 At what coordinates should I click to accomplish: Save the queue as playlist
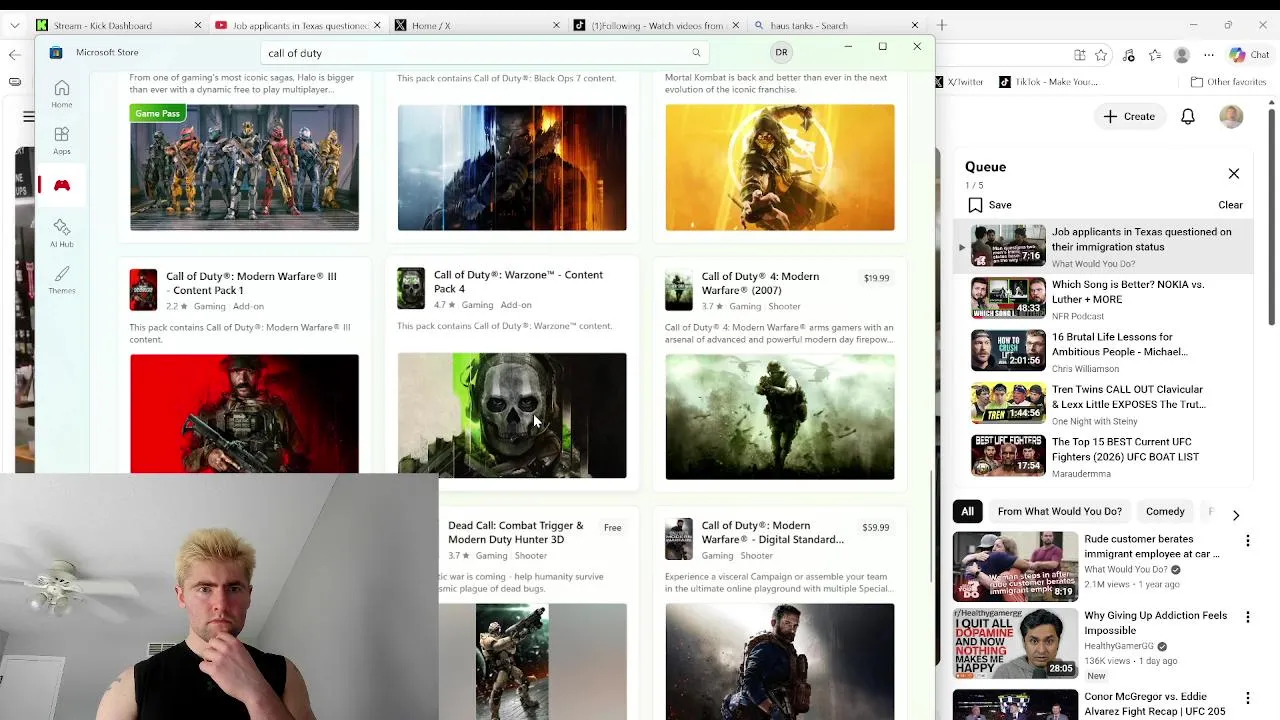[990, 205]
